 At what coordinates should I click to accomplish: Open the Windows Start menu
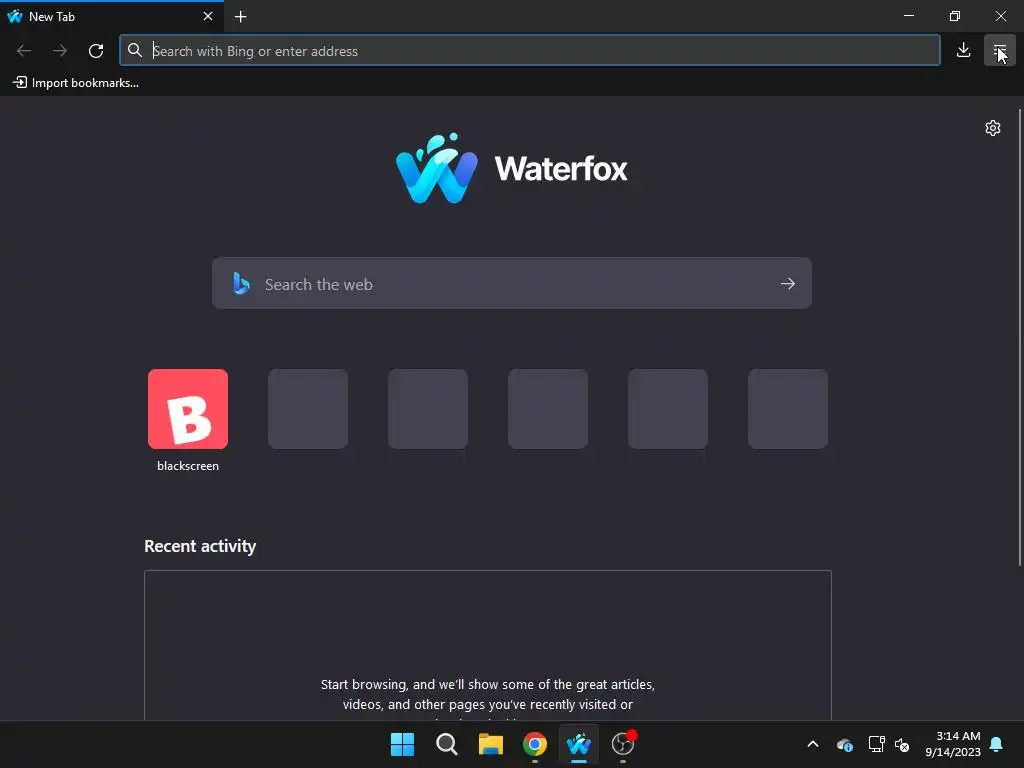click(x=402, y=744)
